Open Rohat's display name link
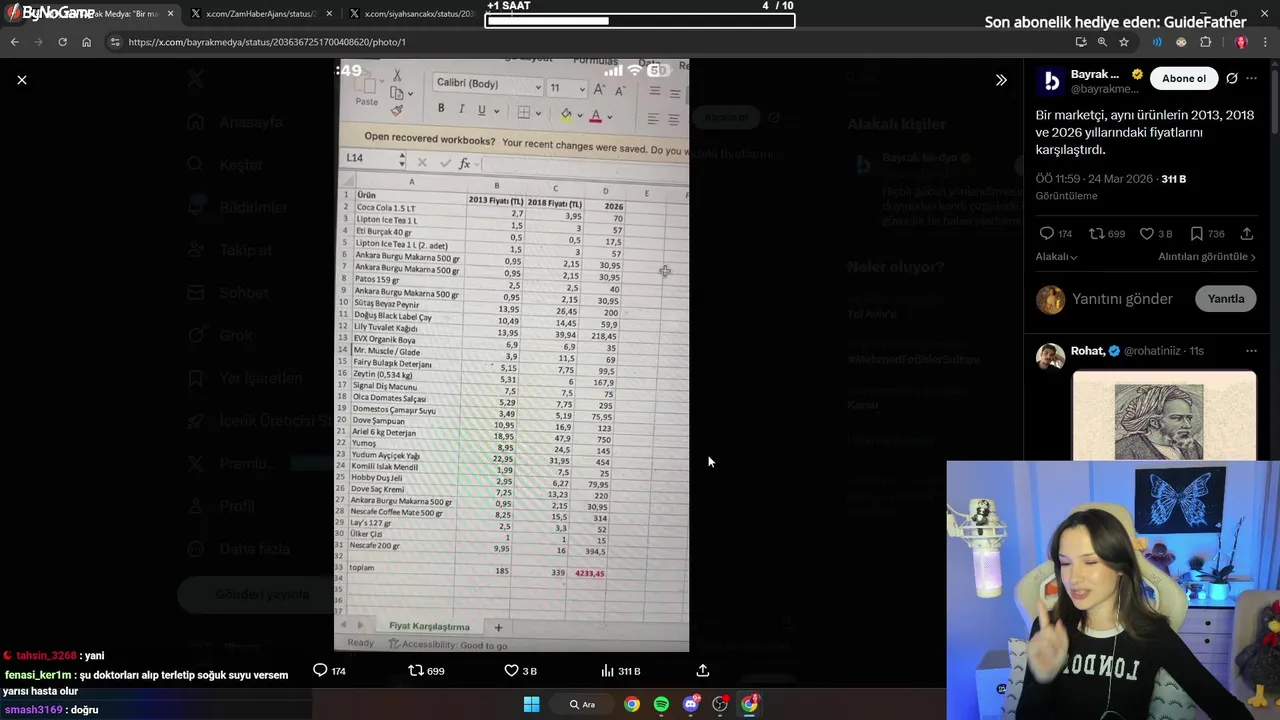The image size is (1280, 720). [1088, 351]
